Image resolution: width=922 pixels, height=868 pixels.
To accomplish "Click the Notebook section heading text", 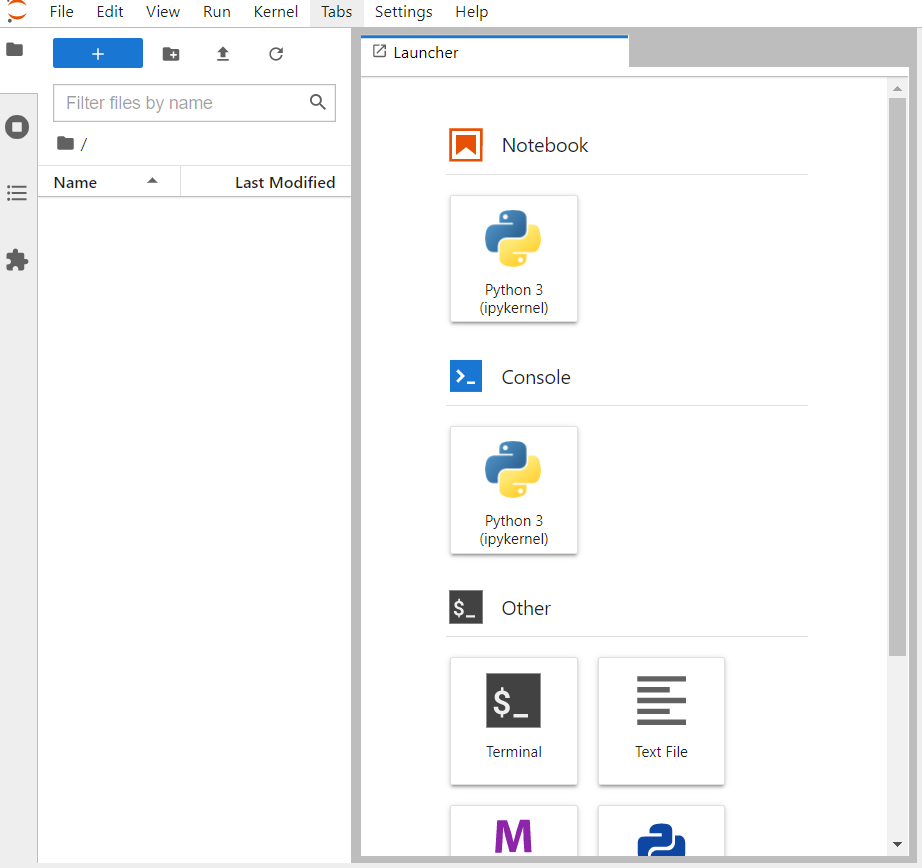I will point(544,145).
